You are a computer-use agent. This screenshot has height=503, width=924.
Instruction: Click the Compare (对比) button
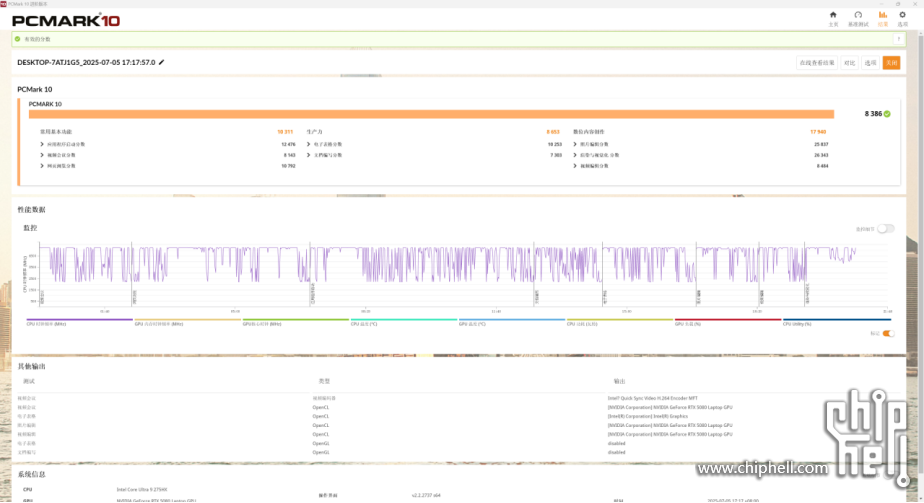coord(849,63)
